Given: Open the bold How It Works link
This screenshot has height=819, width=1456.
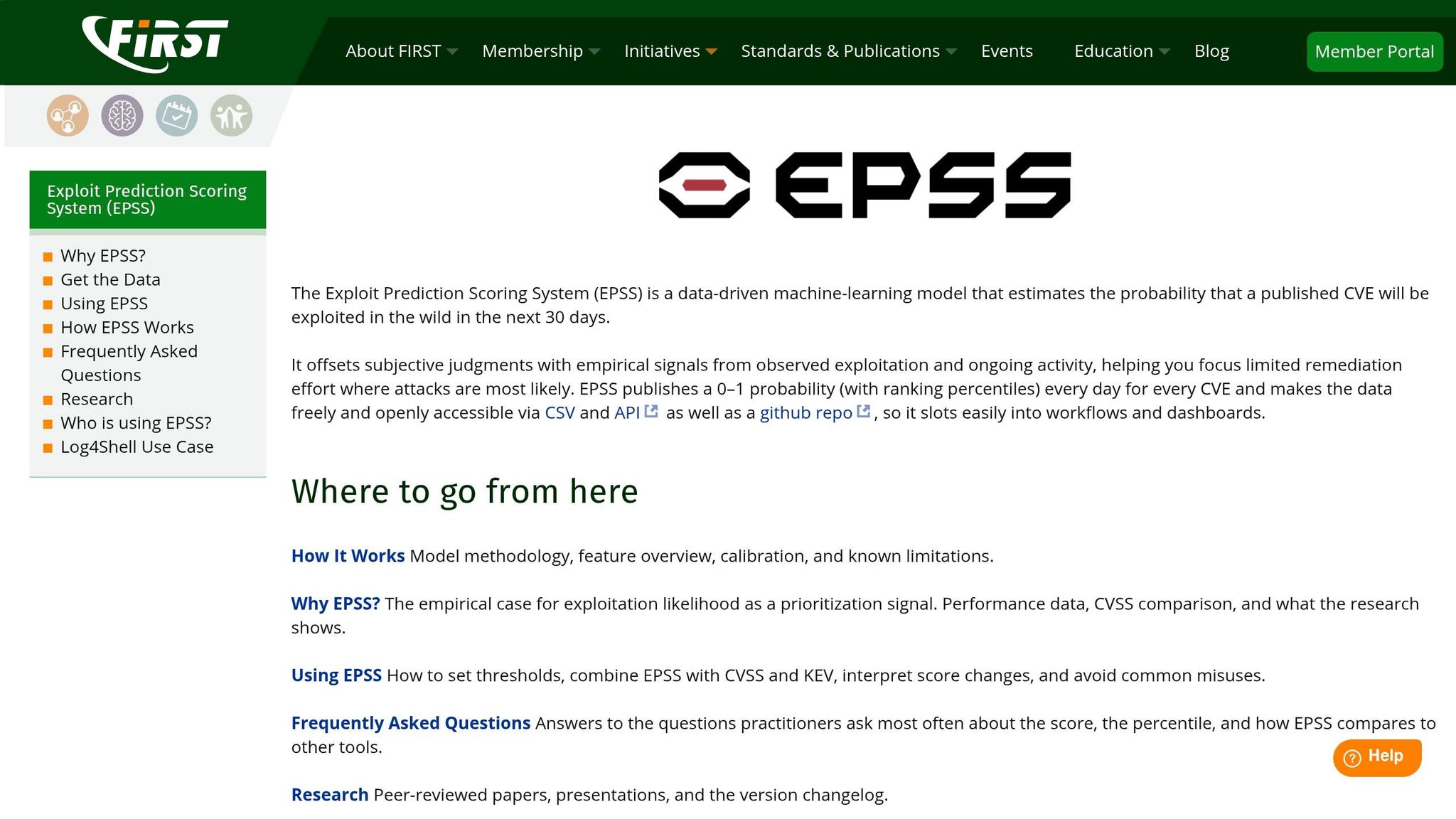Looking at the screenshot, I should pyautogui.click(x=348, y=556).
